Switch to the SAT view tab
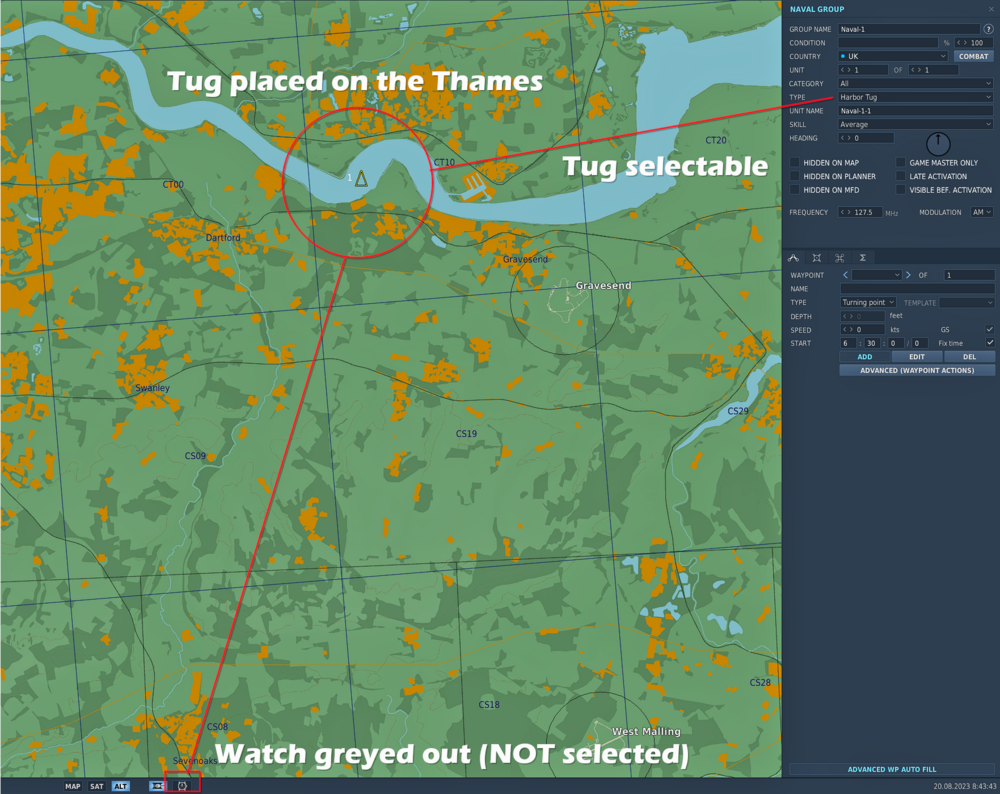Viewport: 1000px width, 794px height. (x=97, y=786)
